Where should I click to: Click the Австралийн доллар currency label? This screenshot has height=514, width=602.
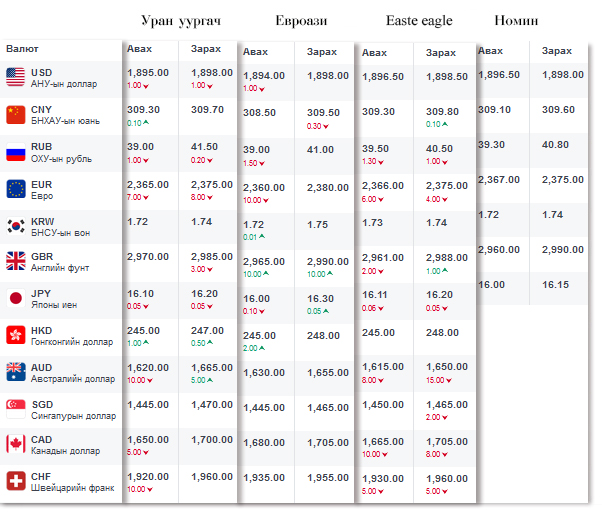click(x=72, y=379)
